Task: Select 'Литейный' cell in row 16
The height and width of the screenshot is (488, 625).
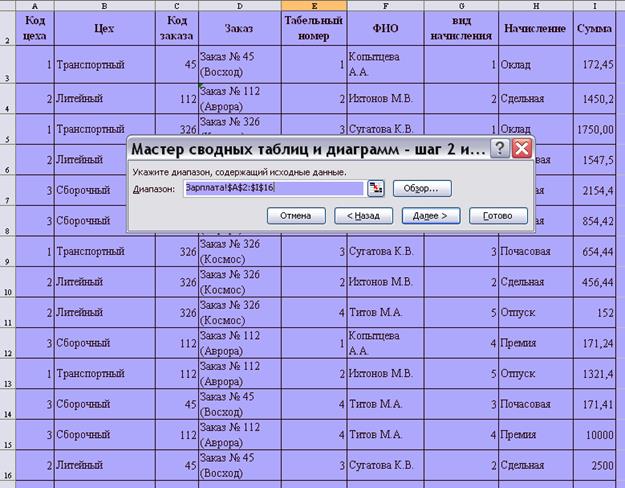Action: point(104,465)
